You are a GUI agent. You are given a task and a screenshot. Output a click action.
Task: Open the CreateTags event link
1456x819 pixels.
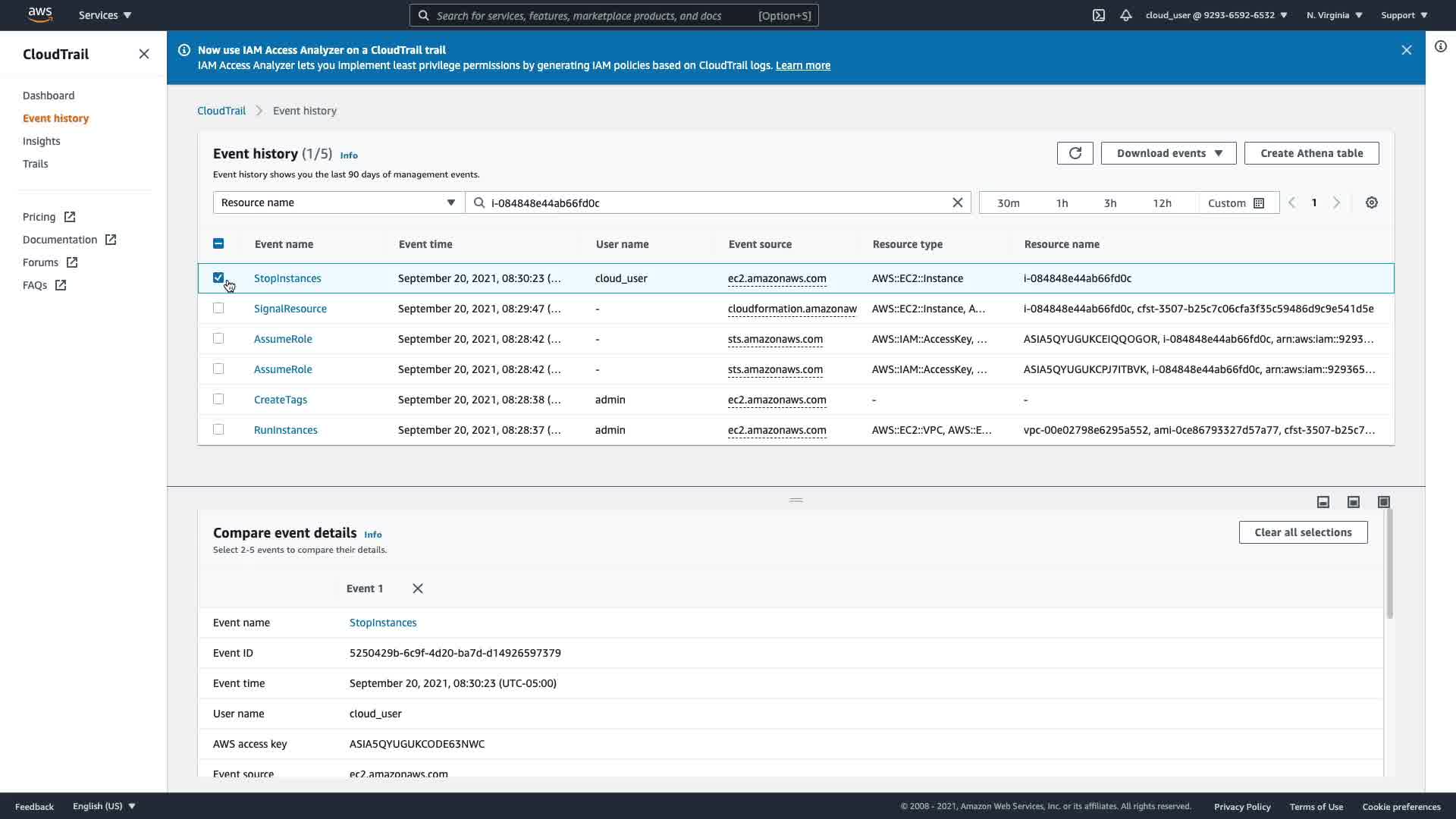pyautogui.click(x=280, y=400)
